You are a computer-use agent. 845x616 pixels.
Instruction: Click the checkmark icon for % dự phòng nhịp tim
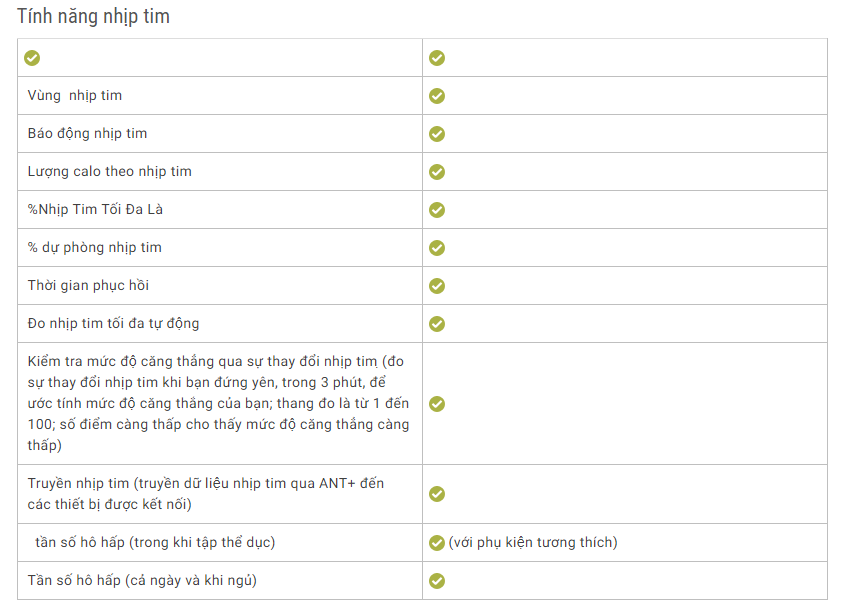click(437, 248)
